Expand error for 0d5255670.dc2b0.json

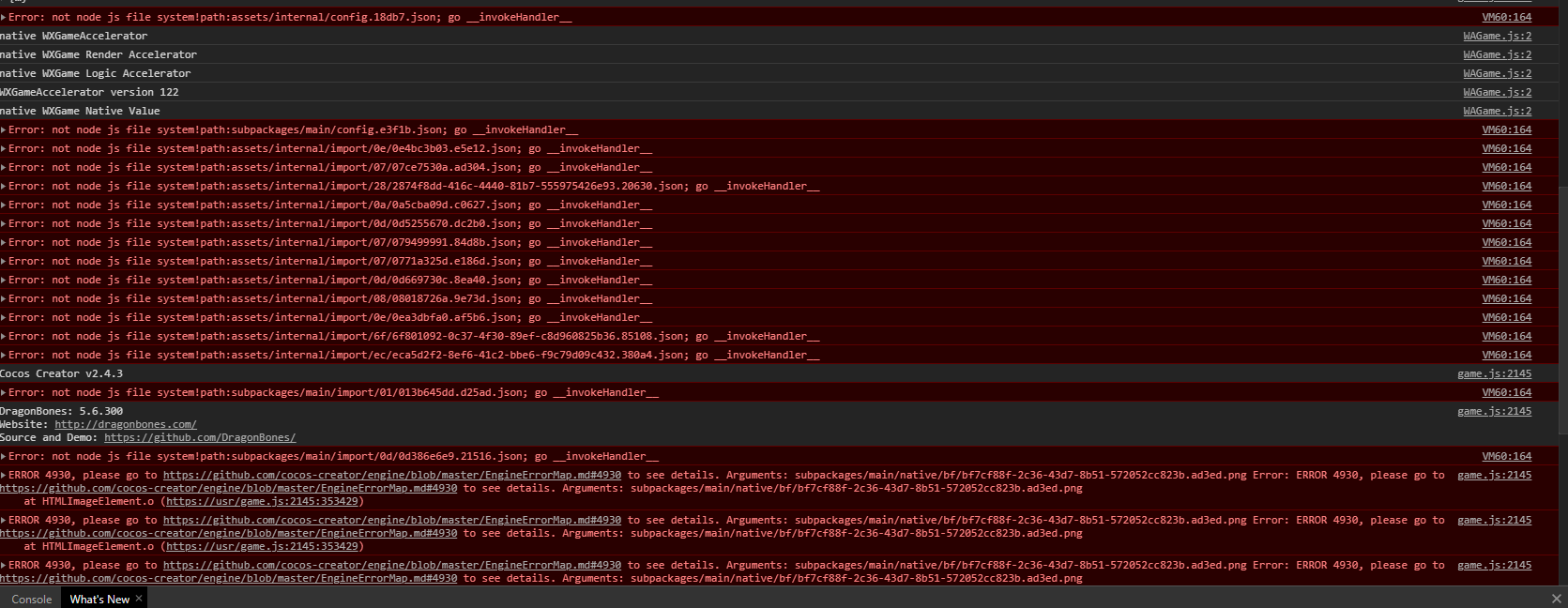click(x=4, y=223)
